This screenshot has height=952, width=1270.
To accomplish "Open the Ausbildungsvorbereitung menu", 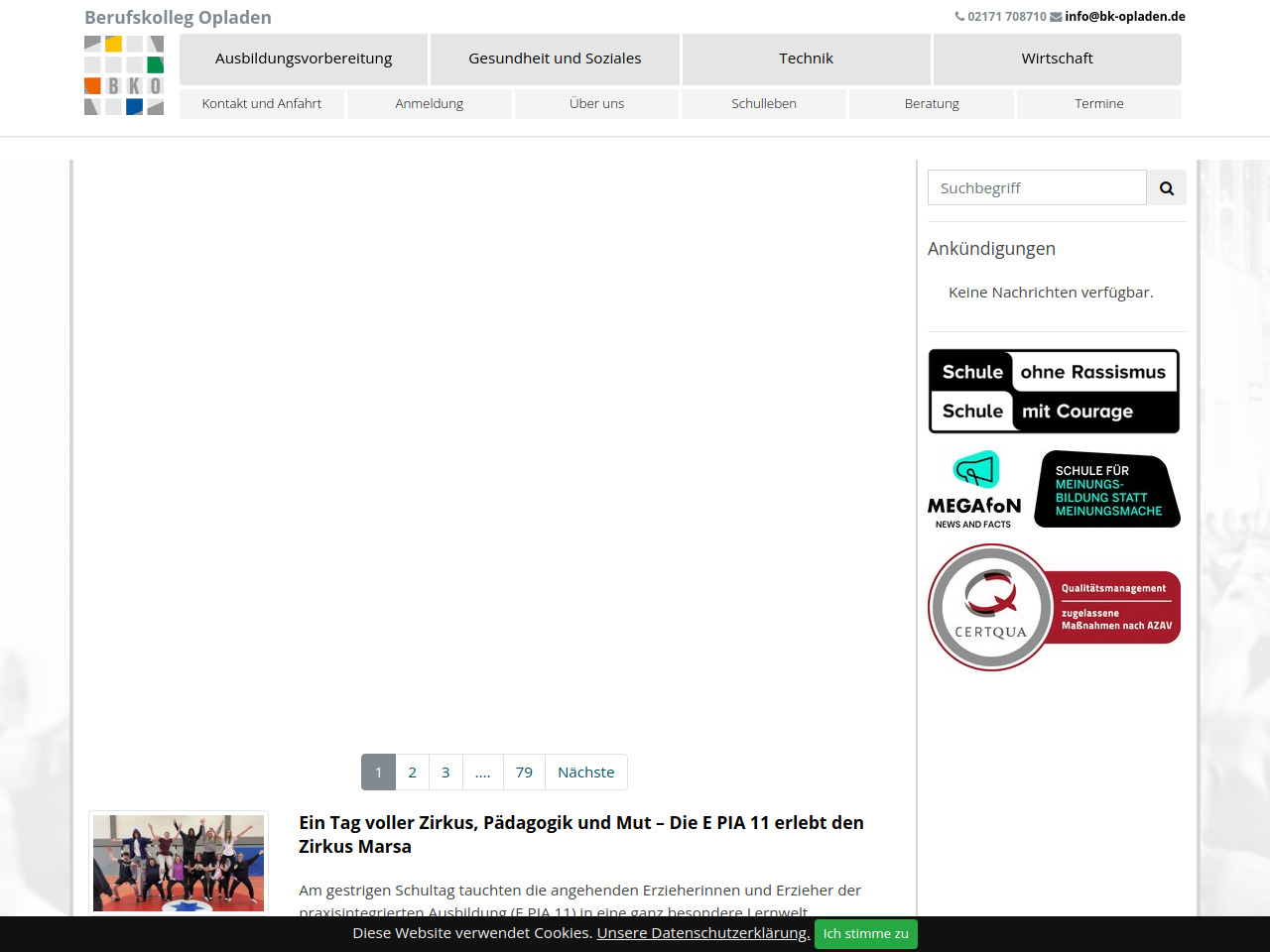I will click(304, 59).
